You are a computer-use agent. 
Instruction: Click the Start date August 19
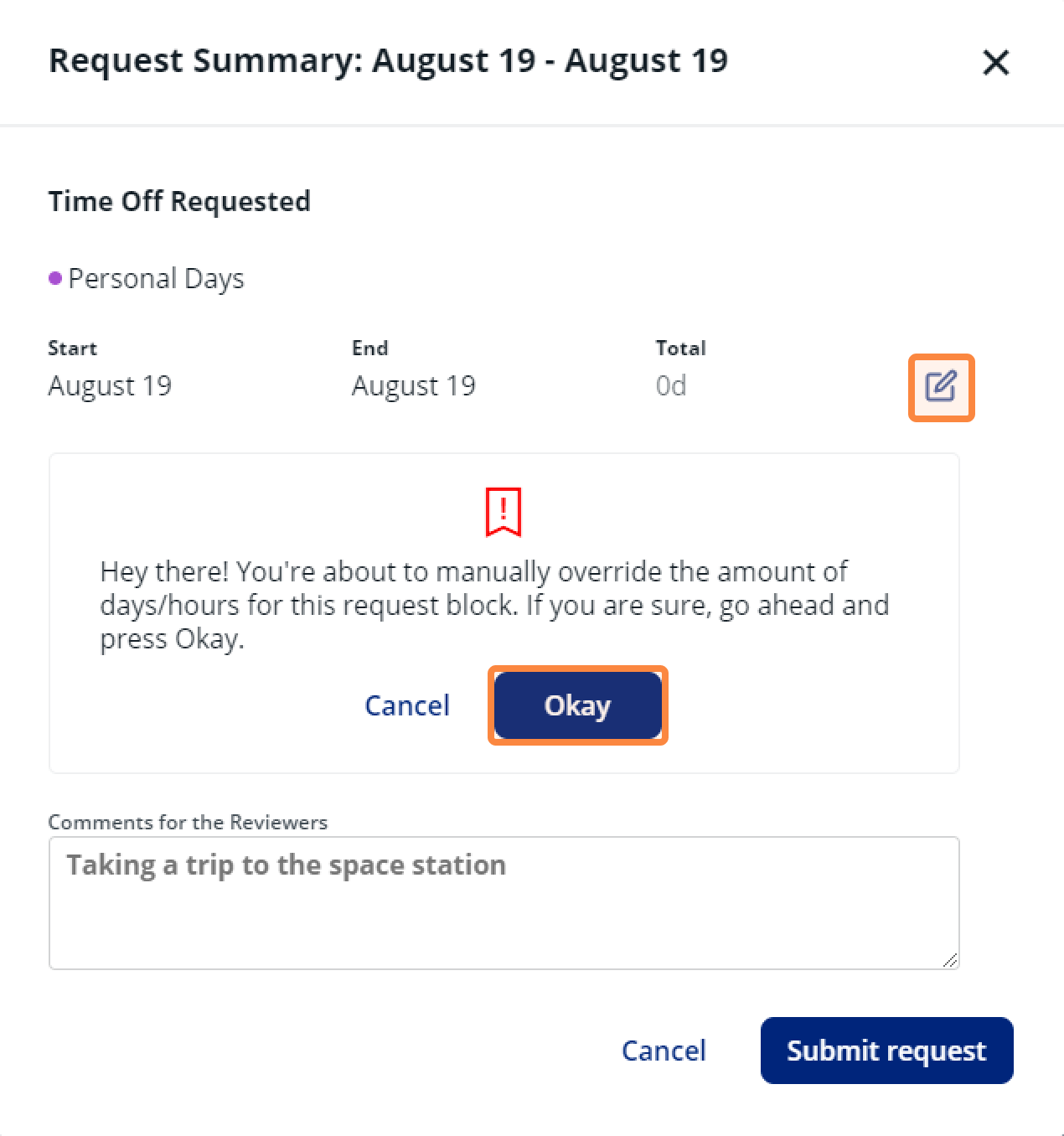click(110, 385)
